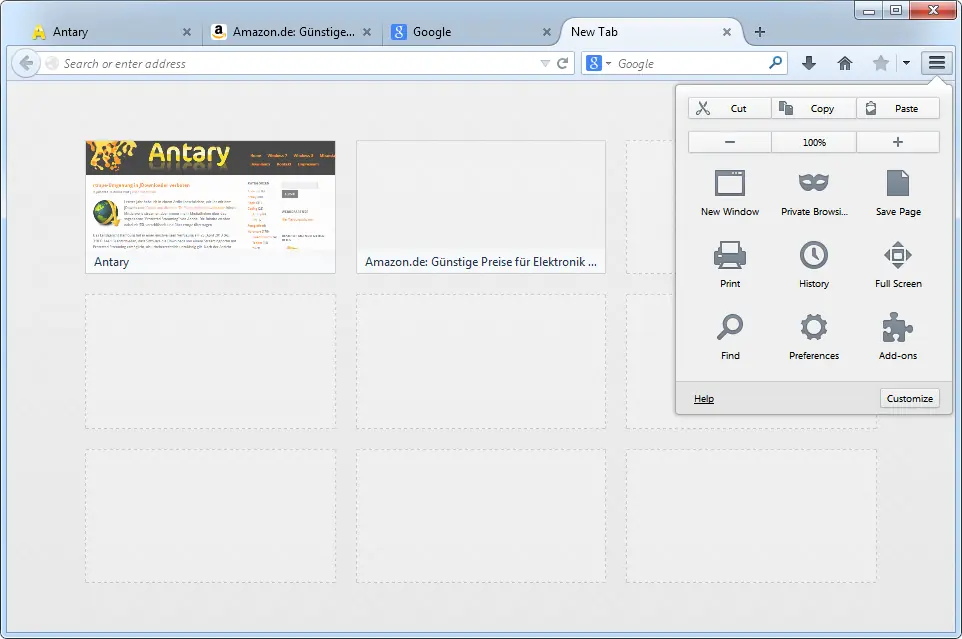
Task: Toggle the hamburger menu button
Action: pos(936,63)
